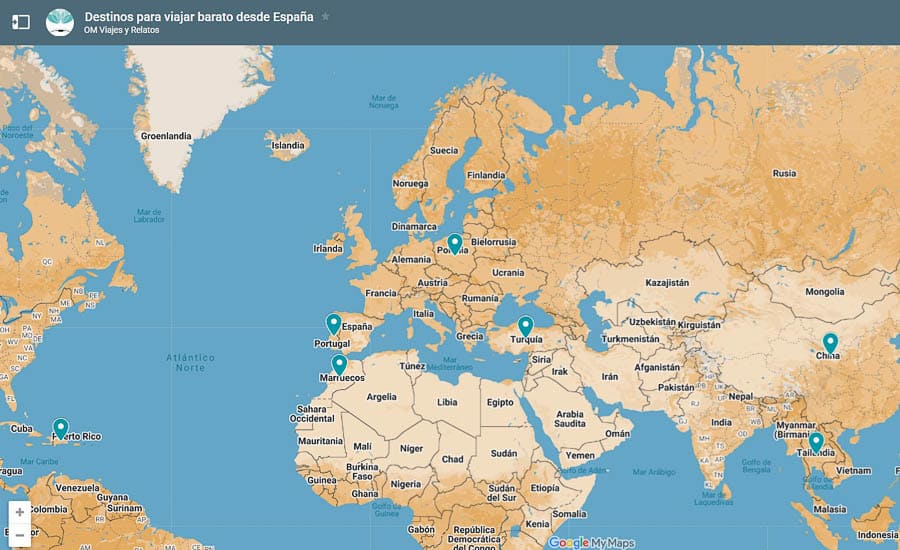The width and height of the screenshot is (900, 550).
Task: Click the Kazajistán country label
Action: (667, 282)
